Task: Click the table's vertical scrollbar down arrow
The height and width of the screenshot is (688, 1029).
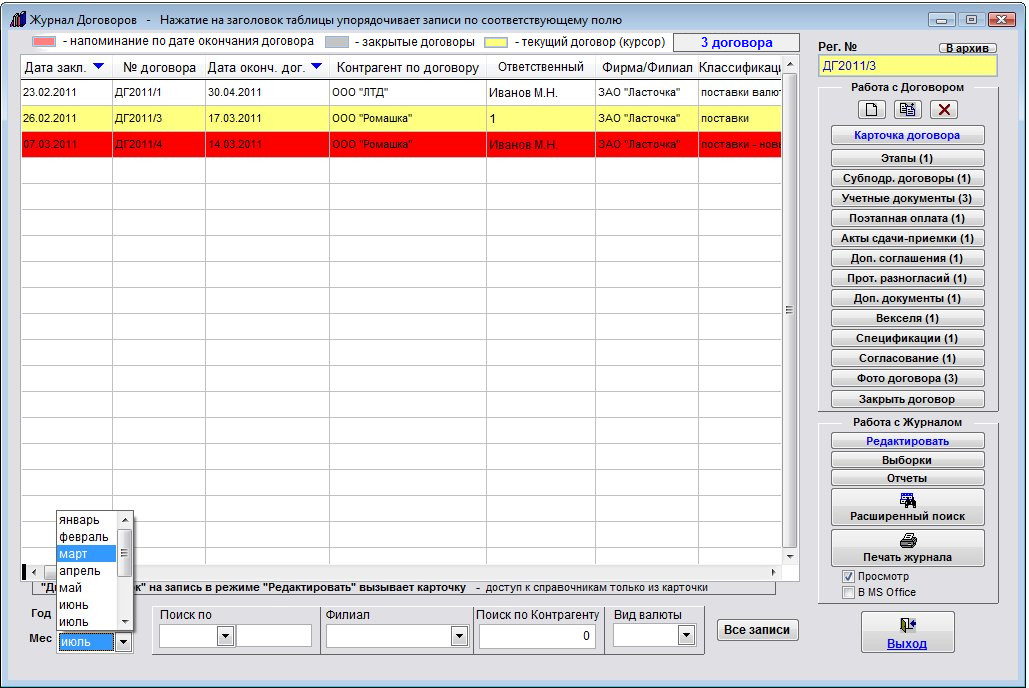Action: click(790, 555)
